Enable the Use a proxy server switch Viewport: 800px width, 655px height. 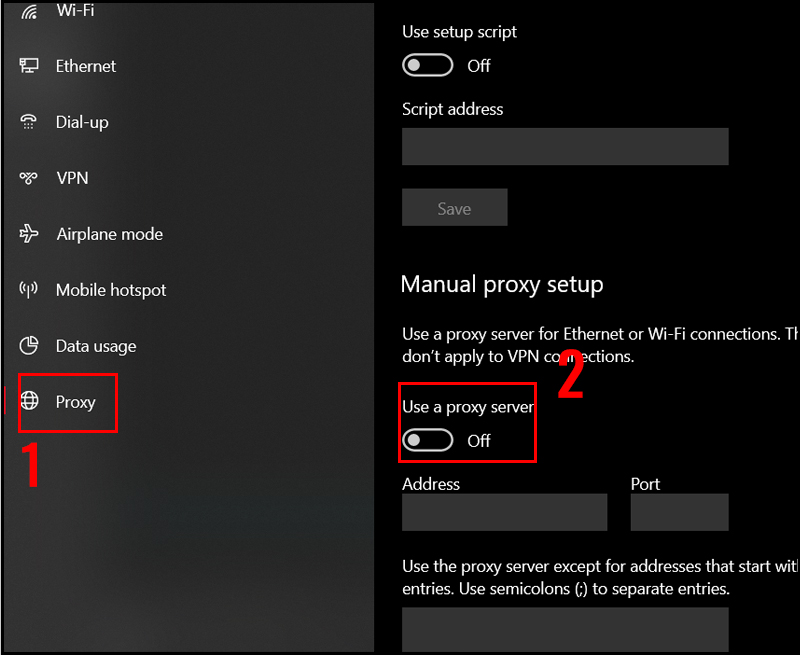point(427,440)
